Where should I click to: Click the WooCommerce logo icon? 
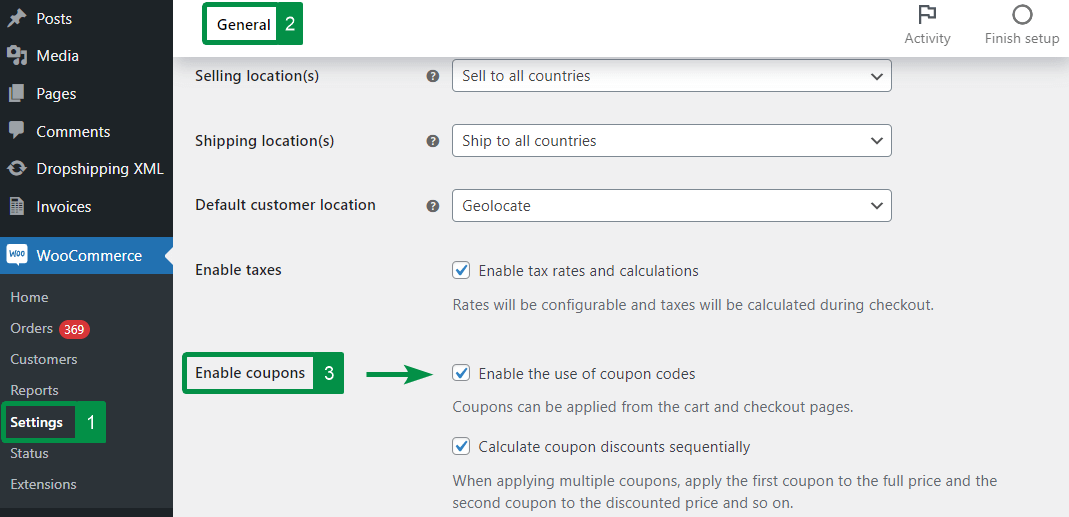(x=17, y=255)
